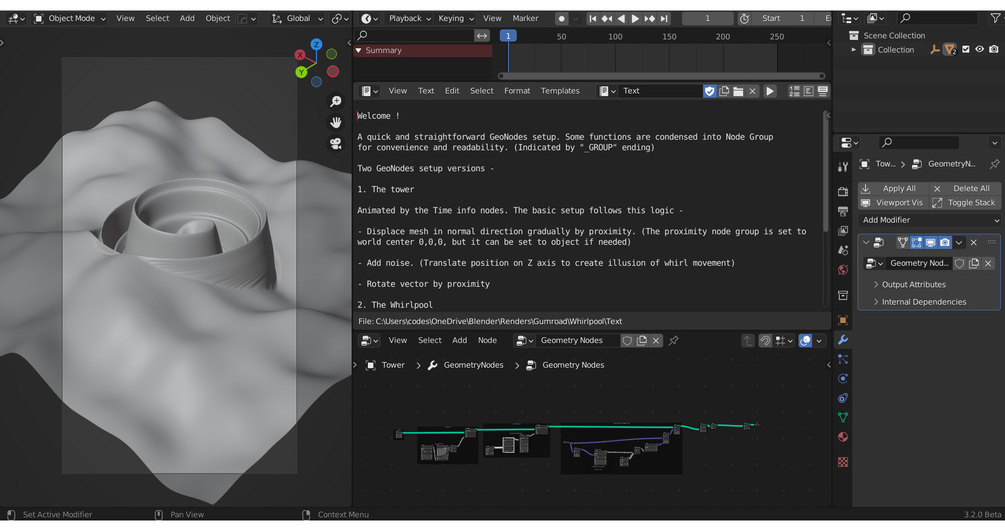Viewport: 1005px width, 531px height.
Task: Open Add Modifier dropdown
Action: point(929,220)
